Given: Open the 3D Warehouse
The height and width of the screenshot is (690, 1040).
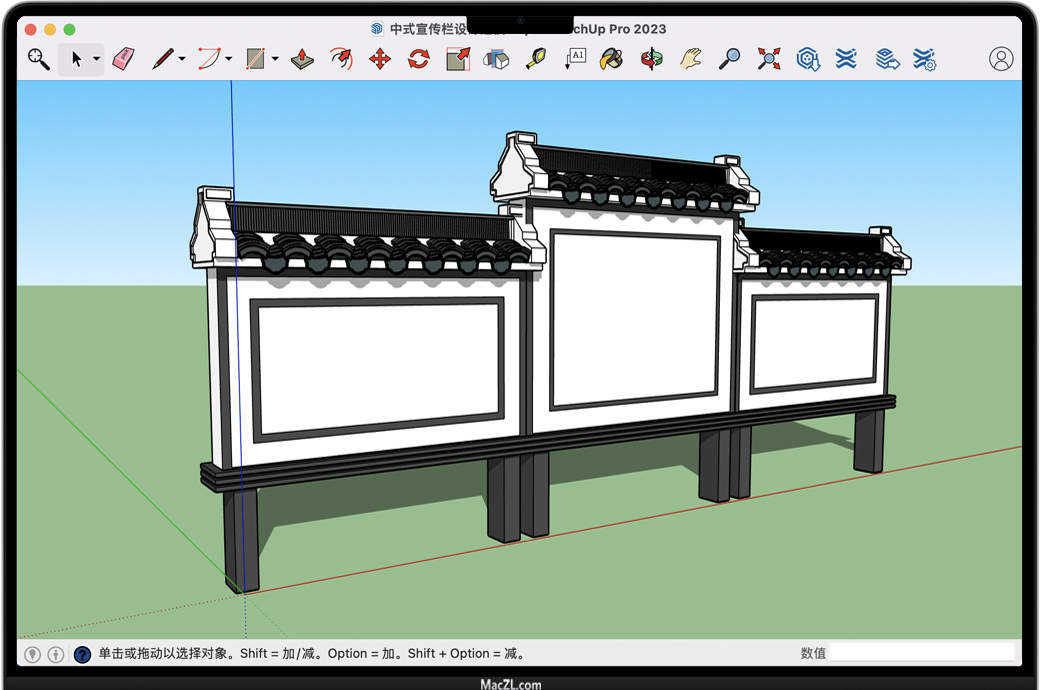Looking at the screenshot, I should 807,59.
